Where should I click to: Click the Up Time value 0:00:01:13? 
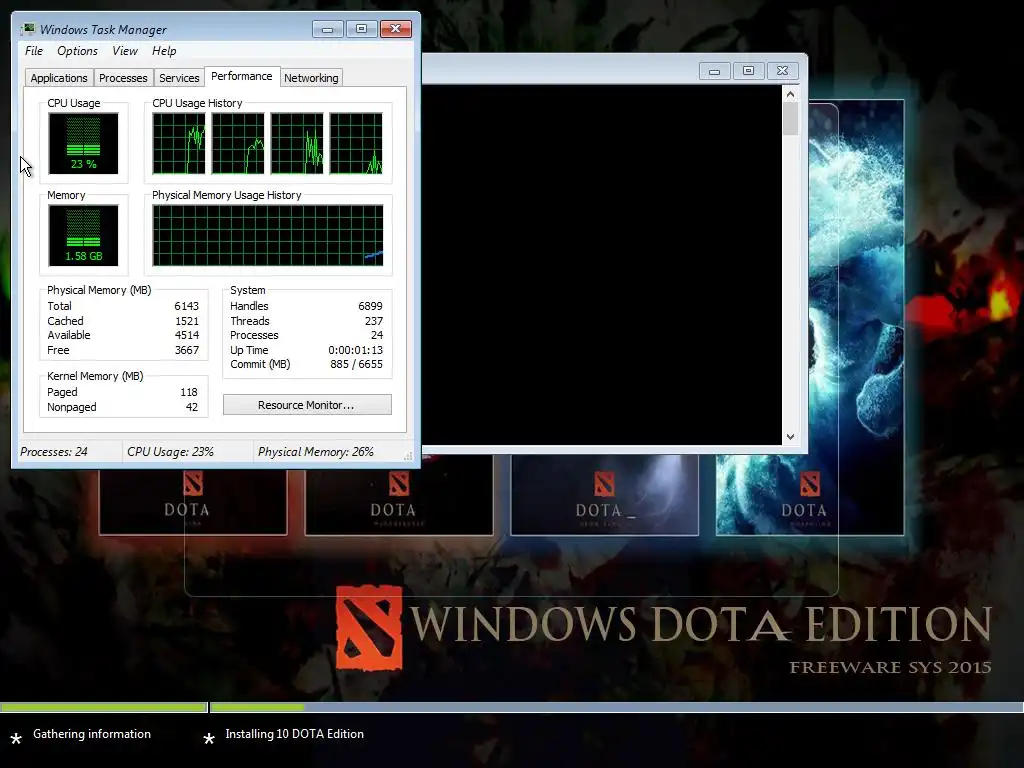(x=355, y=350)
